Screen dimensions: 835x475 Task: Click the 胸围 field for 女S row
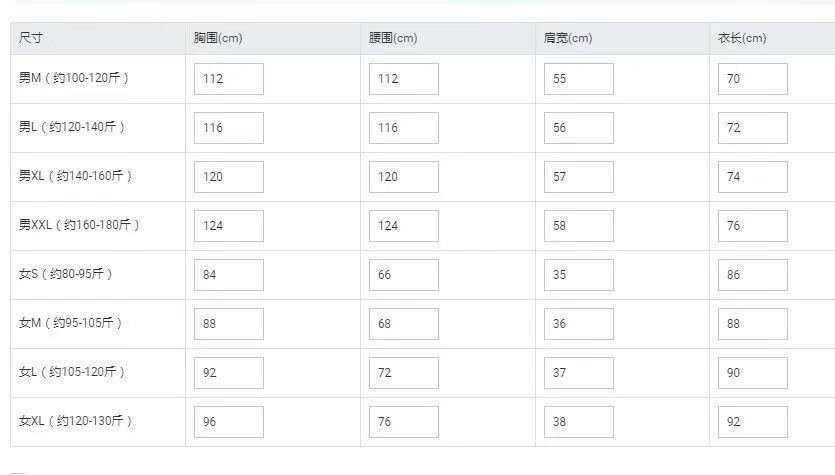click(228, 275)
